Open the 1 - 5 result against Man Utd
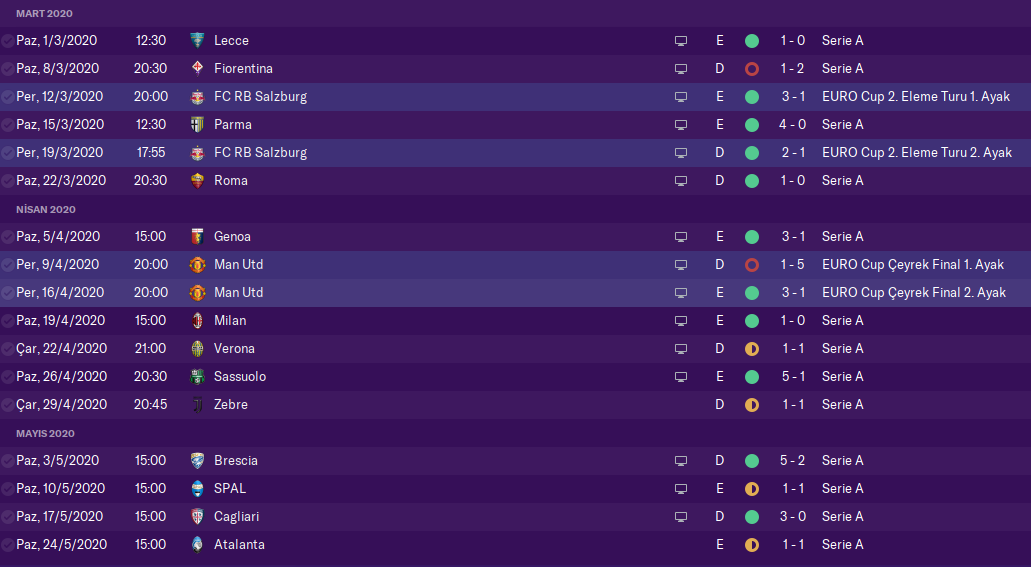The height and width of the screenshot is (567, 1031). tap(793, 265)
